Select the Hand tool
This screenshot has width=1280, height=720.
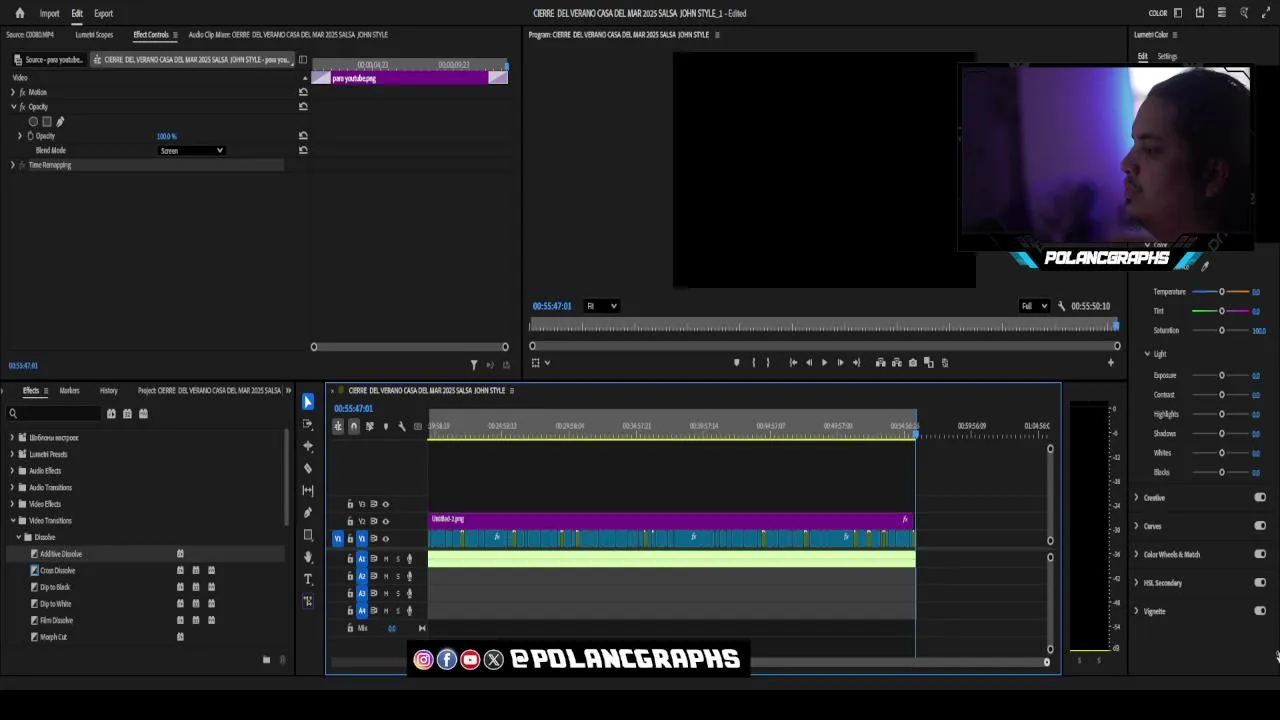point(307,557)
